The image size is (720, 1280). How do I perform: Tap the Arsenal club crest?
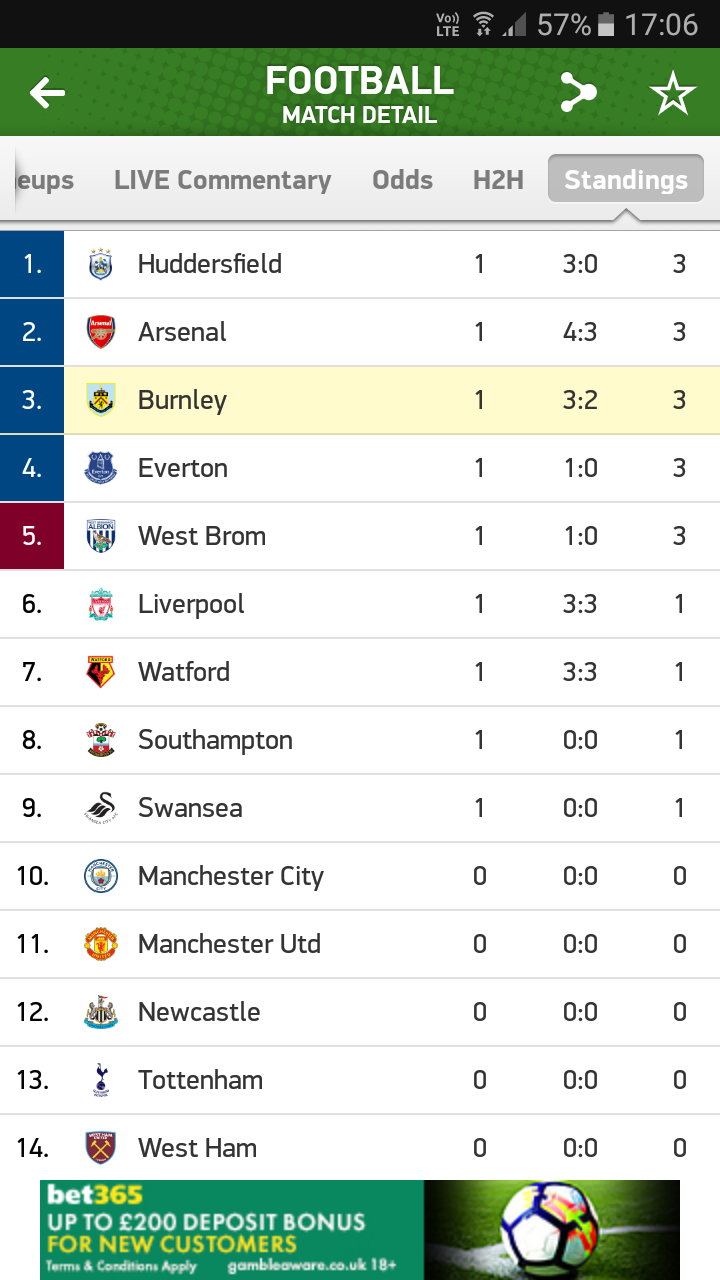[x=101, y=332]
